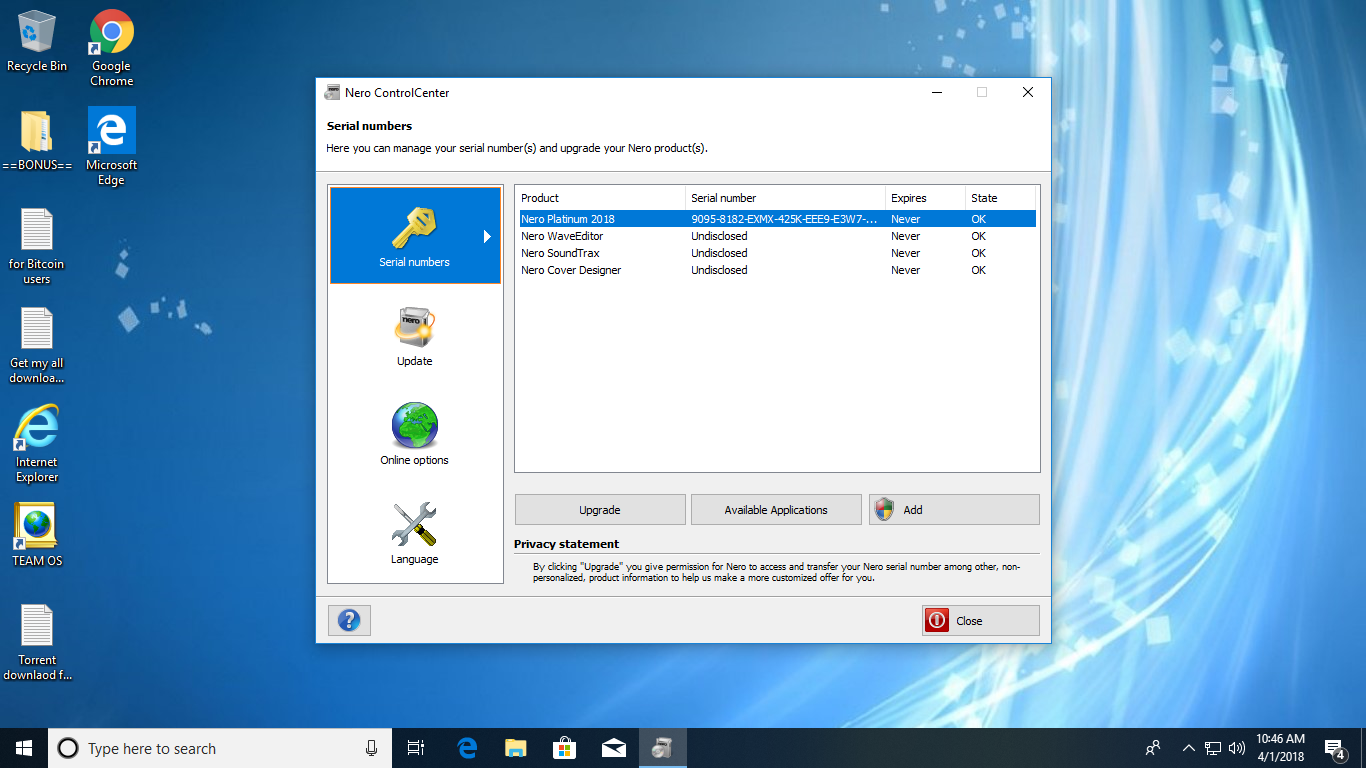The width and height of the screenshot is (1366, 768).
Task: Select the Nero SoundTrax row
Action: click(x=776, y=253)
